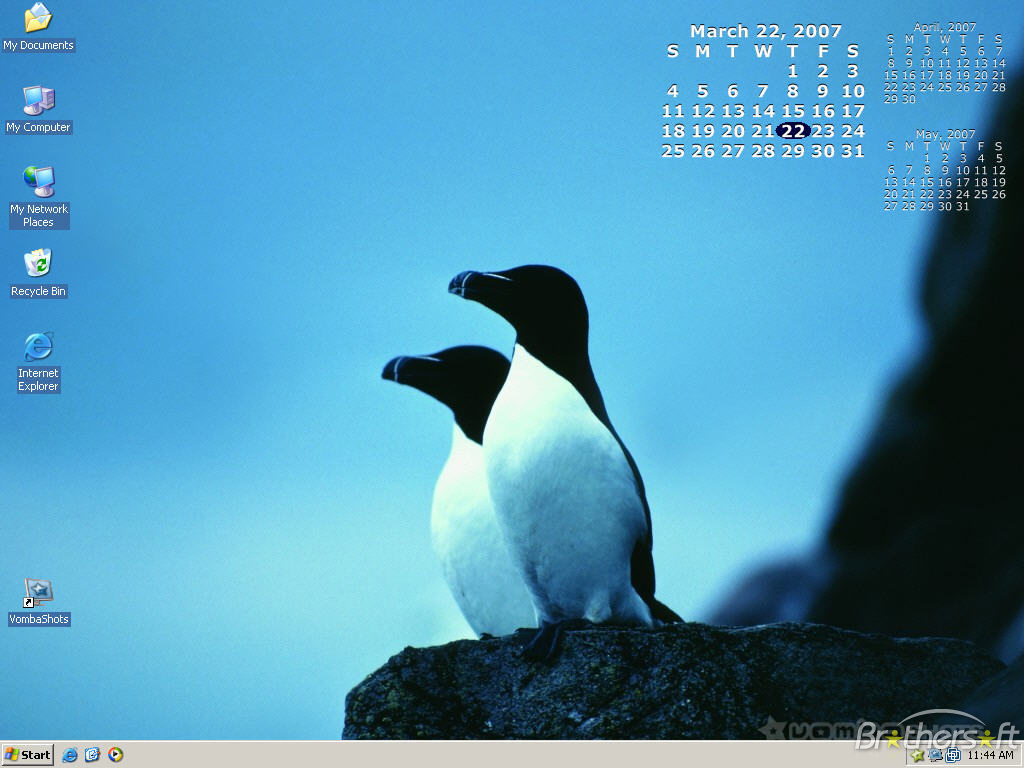Click the overlapping blue squares tray icon
The width and height of the screenshot is (1024, 768).
pyautogui.click(x=953, y=756)
